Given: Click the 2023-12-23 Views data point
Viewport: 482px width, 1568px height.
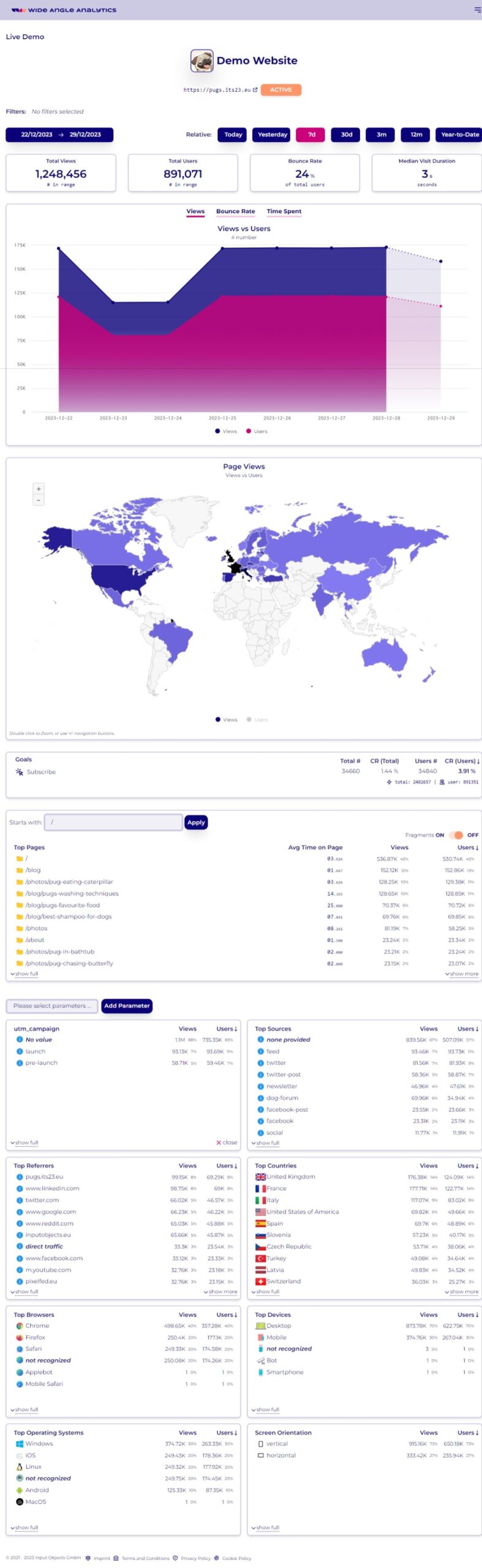Looking at the screenshot, I should tap(113, 302).
